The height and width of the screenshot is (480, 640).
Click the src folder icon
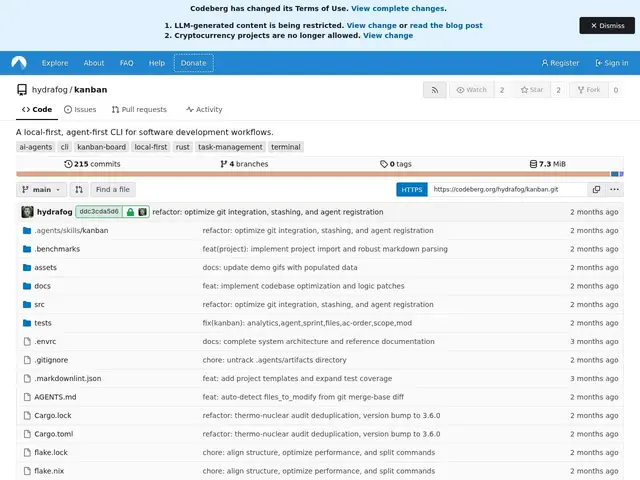[x=27, y=304]
